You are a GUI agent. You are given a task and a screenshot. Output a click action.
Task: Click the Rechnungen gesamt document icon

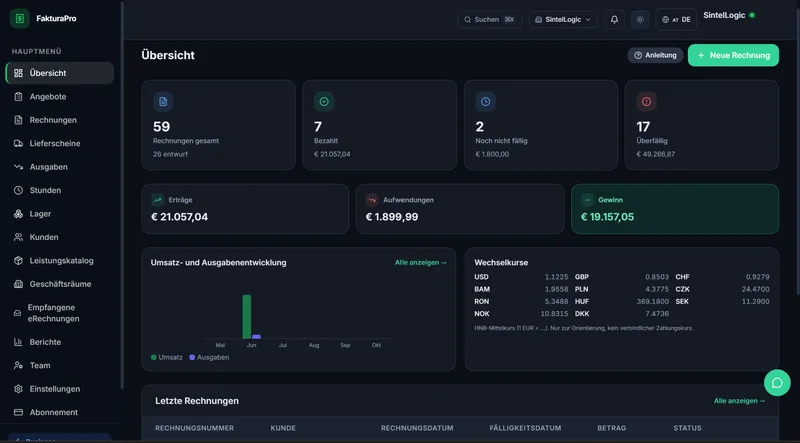pyautogui.click(x=163, y=102)
